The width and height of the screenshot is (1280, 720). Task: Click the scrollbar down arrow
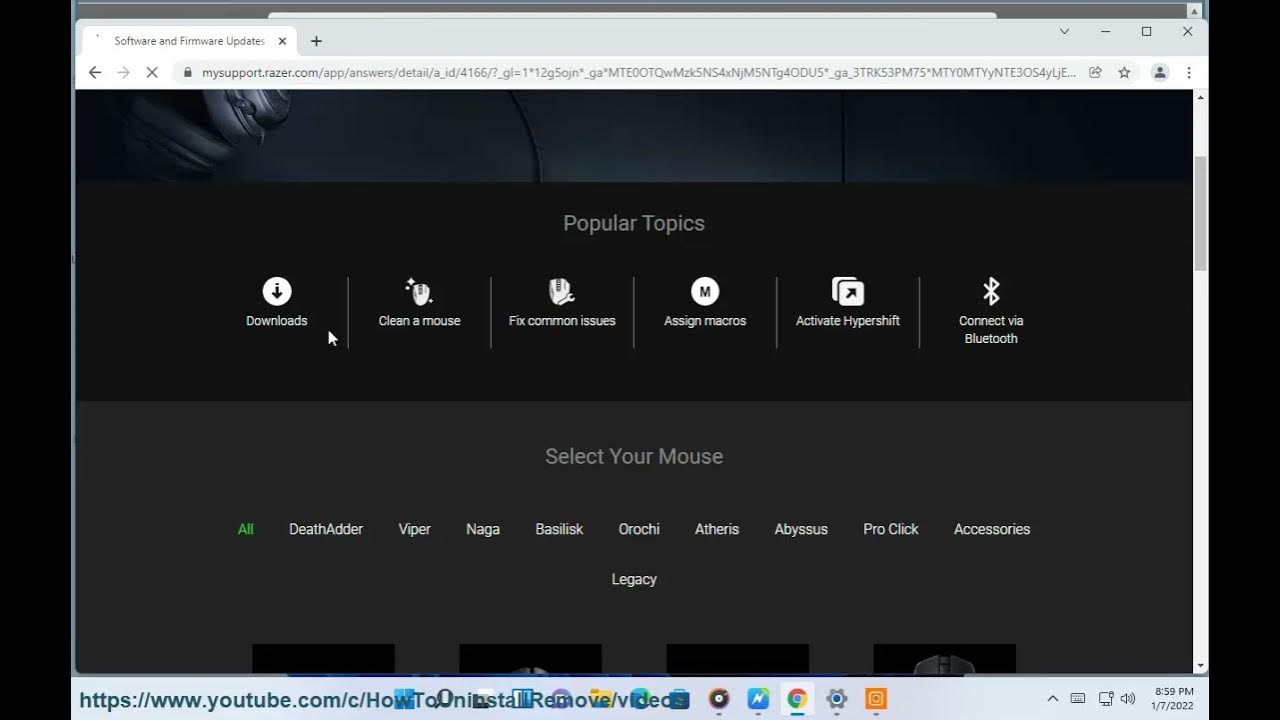(x=1201, y=666)
